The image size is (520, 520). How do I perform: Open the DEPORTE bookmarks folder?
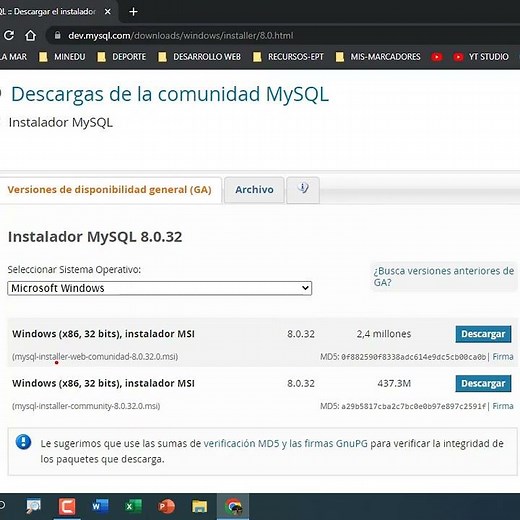(x=121, y=57)
